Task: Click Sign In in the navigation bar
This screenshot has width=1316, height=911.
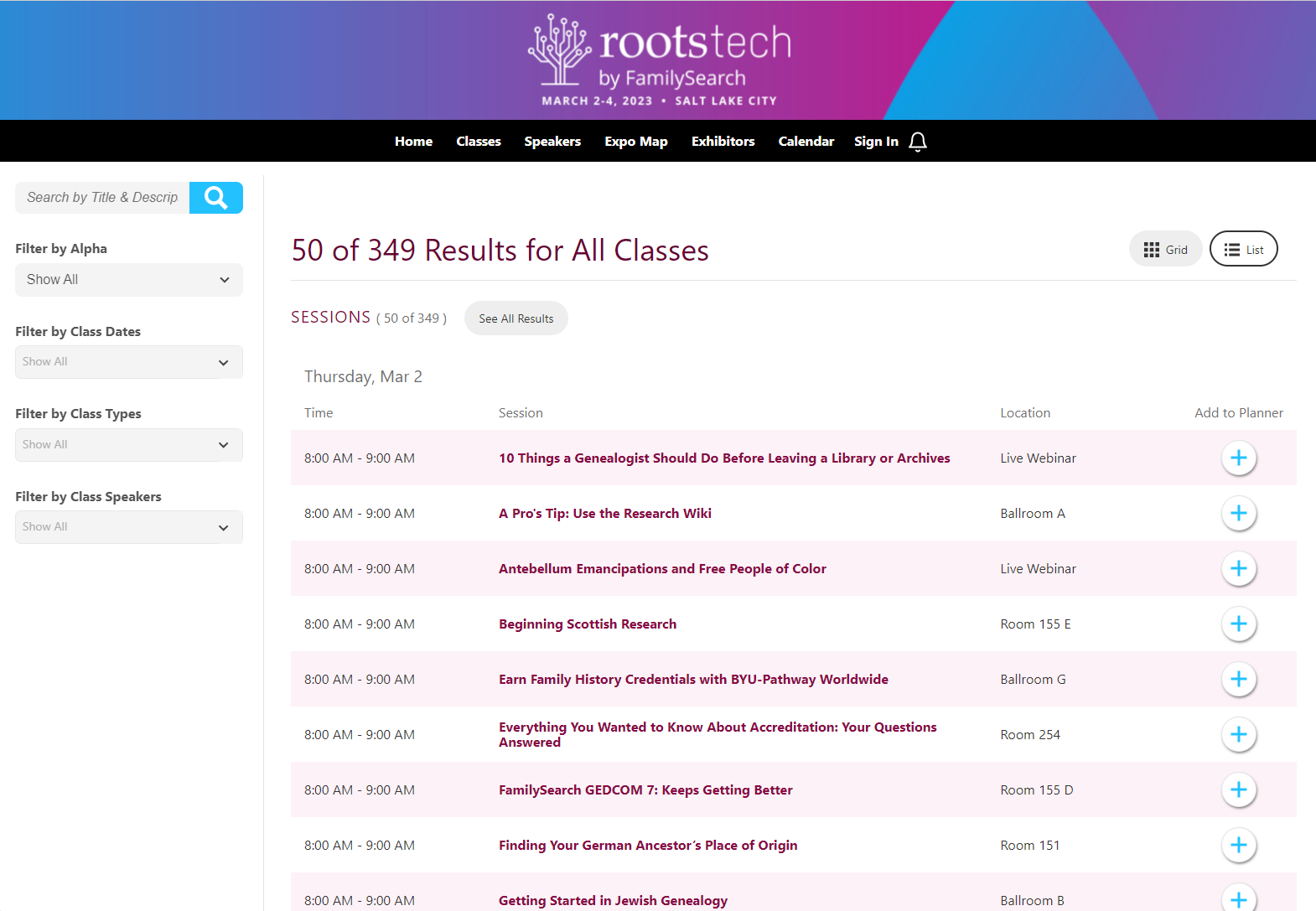Action: 876,142
